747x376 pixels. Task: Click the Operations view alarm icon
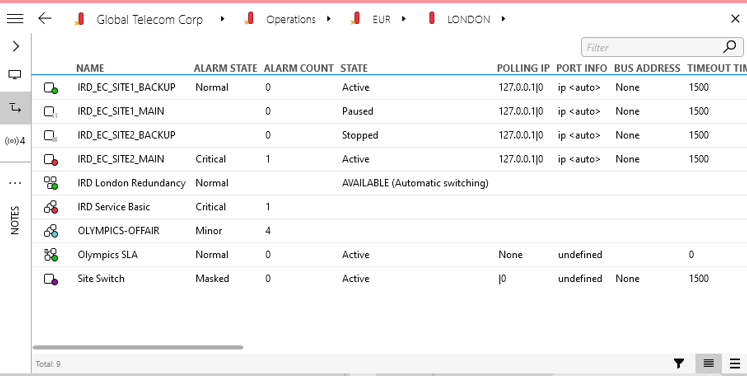pyautogui.click(x=249, y=19)
